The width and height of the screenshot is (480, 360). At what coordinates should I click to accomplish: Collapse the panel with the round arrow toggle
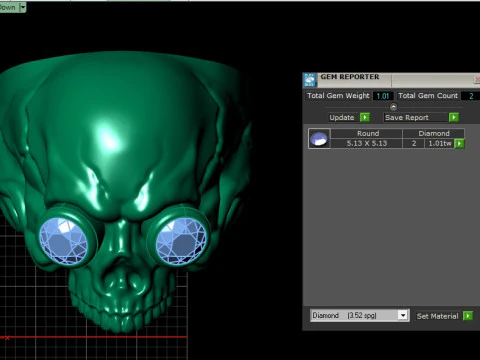393,107
